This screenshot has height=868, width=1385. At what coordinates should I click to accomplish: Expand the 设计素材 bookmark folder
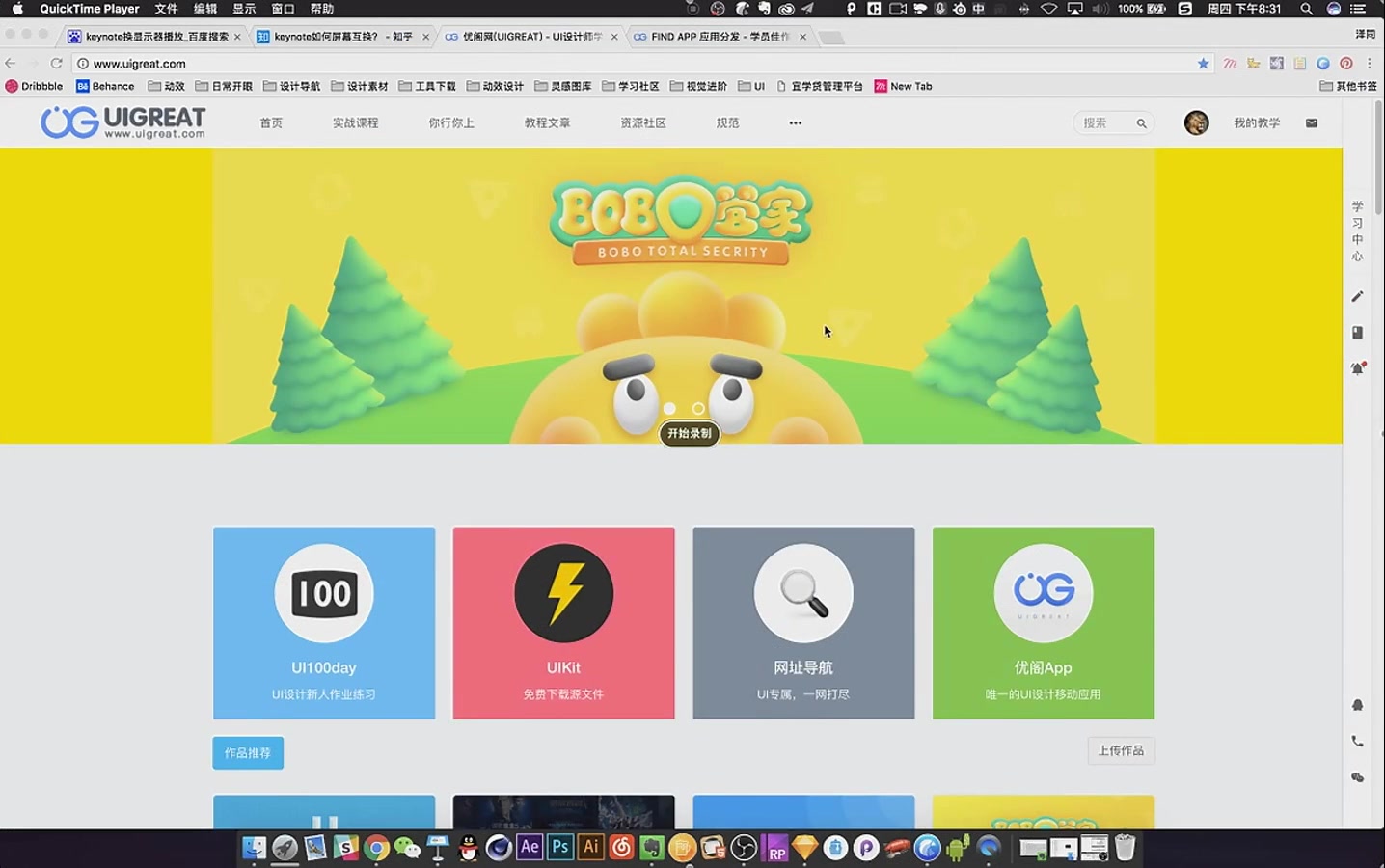(359, 86)
